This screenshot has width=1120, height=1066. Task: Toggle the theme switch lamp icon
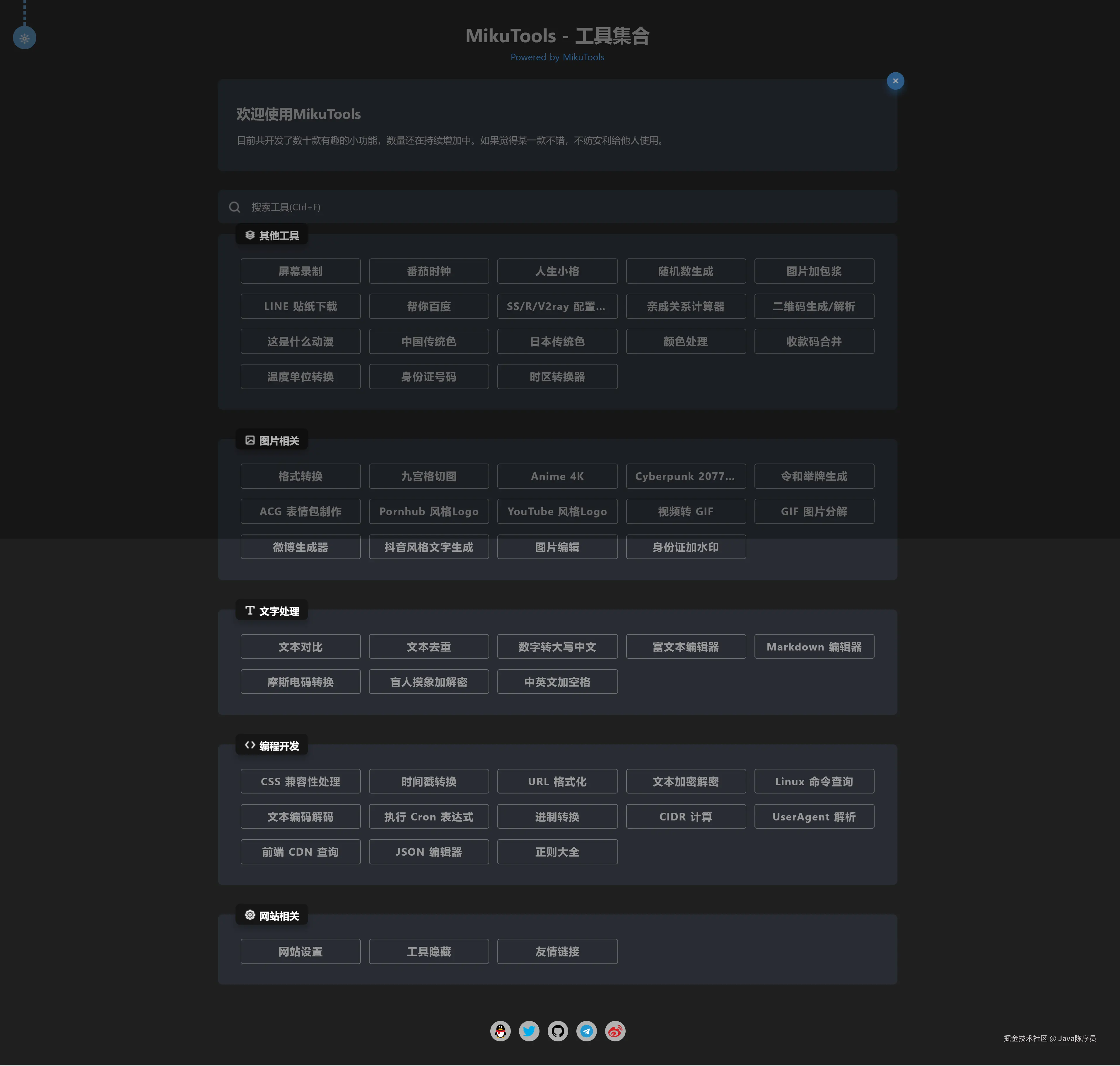(x=24, y=38)
